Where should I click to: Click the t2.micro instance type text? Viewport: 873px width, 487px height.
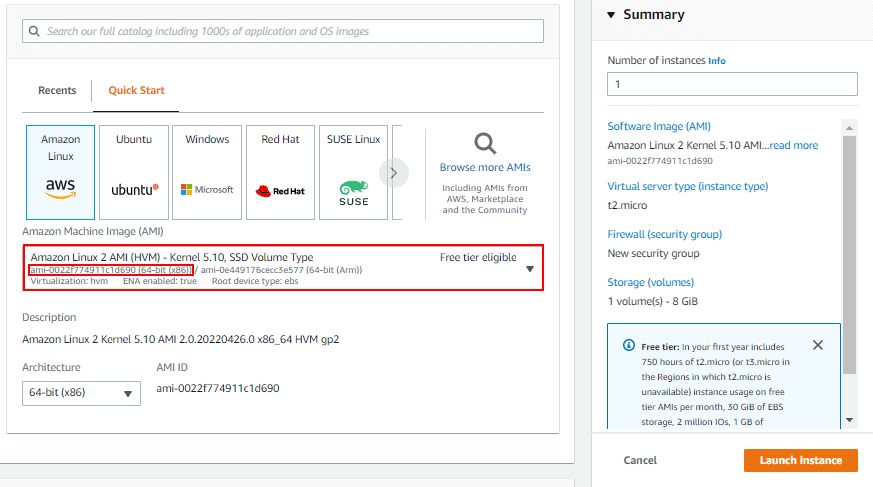point(627,205)
